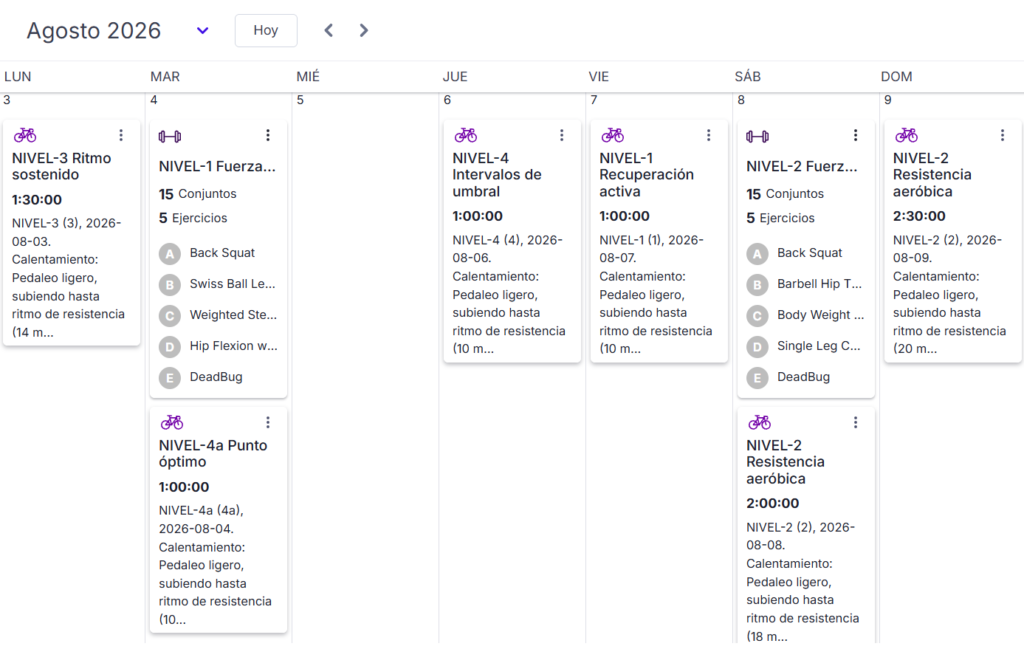Open options menu for NIVEL-1 Fuerza card
This screenshot has width=1024, height=649.
(268, 135)
